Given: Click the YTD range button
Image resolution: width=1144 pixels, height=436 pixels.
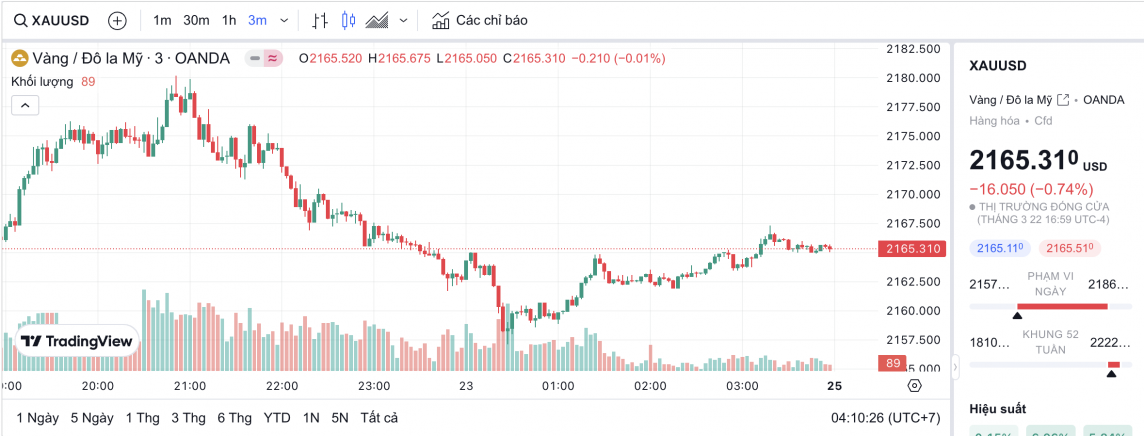Looking at the screenshot, I should click(278, 417).
